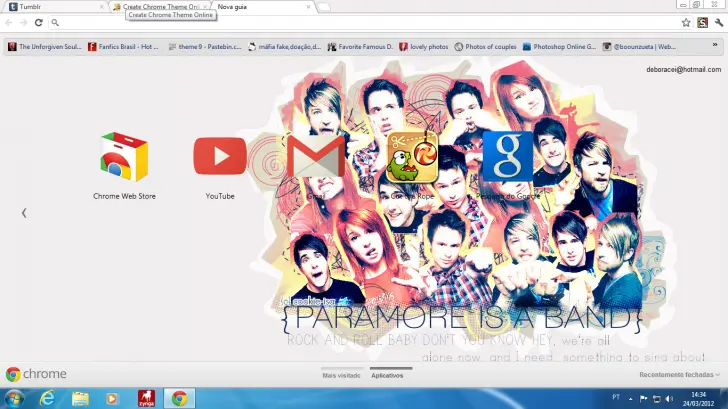Click the bookmark star in address bar
This screenshot has width=728, height=409.
point(686,22)
